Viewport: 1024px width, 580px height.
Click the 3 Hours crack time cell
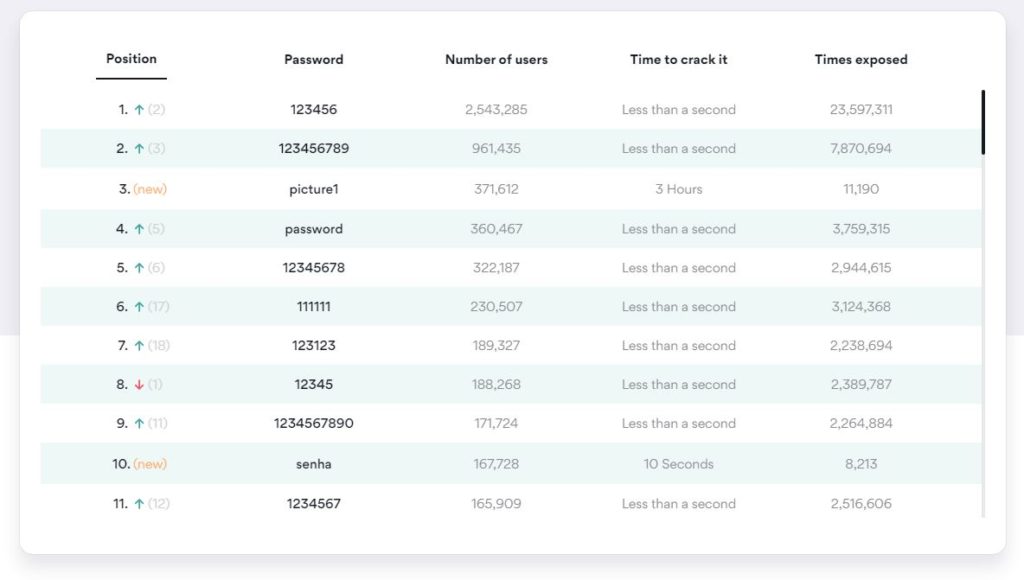(x=678, y=189)
